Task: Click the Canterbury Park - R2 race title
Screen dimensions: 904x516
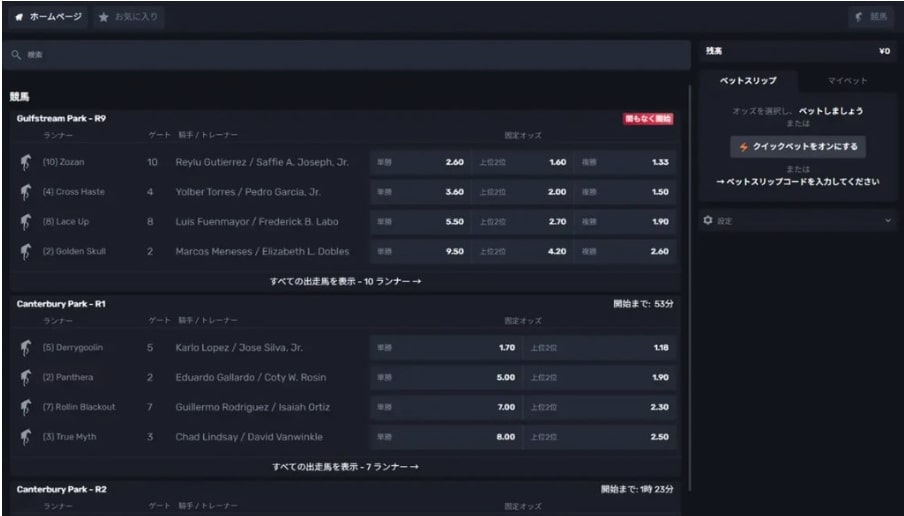Action: tap(62, 489)
